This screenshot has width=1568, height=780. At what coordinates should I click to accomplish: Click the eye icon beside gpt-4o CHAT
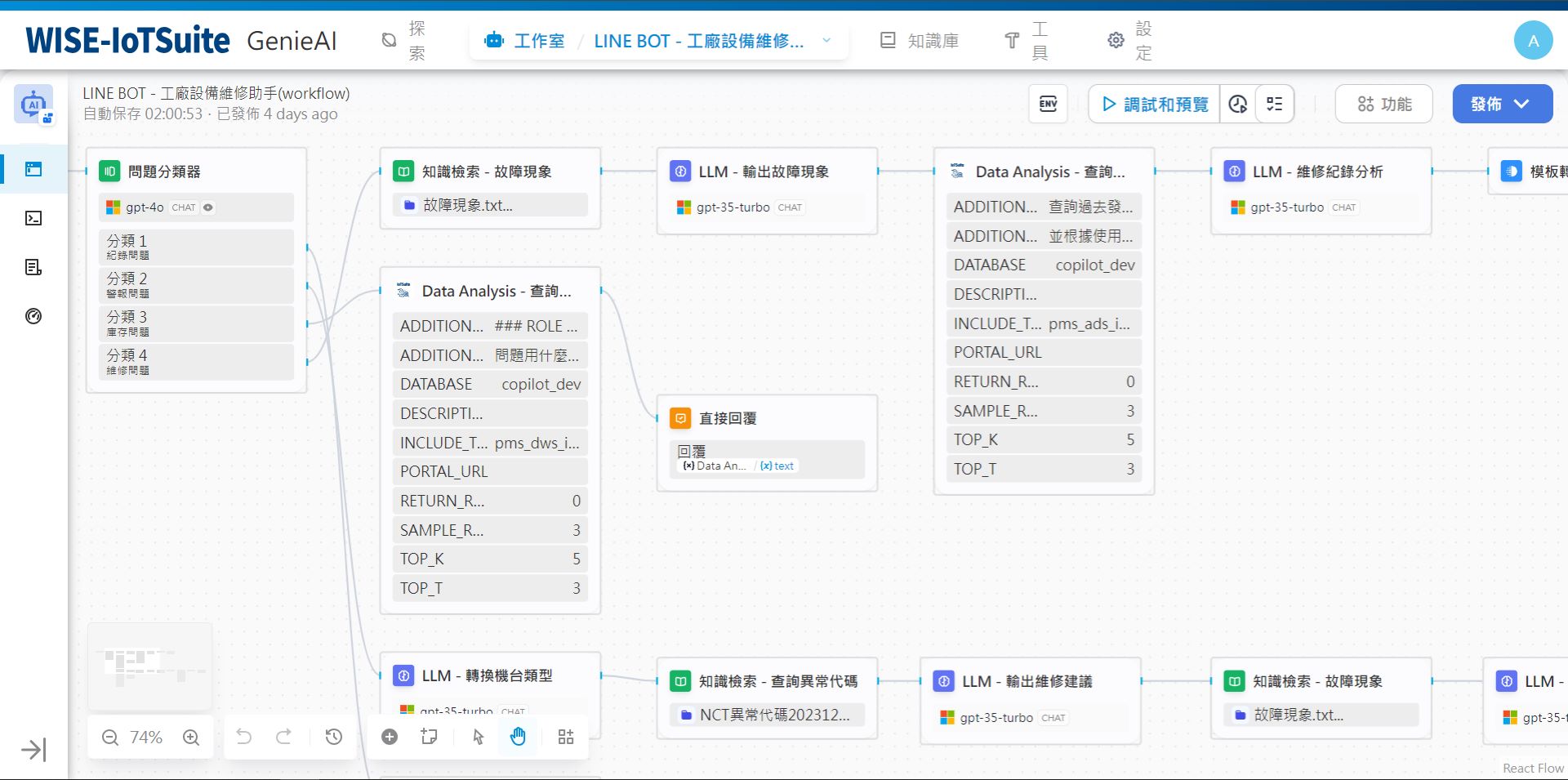coord(208,207)
